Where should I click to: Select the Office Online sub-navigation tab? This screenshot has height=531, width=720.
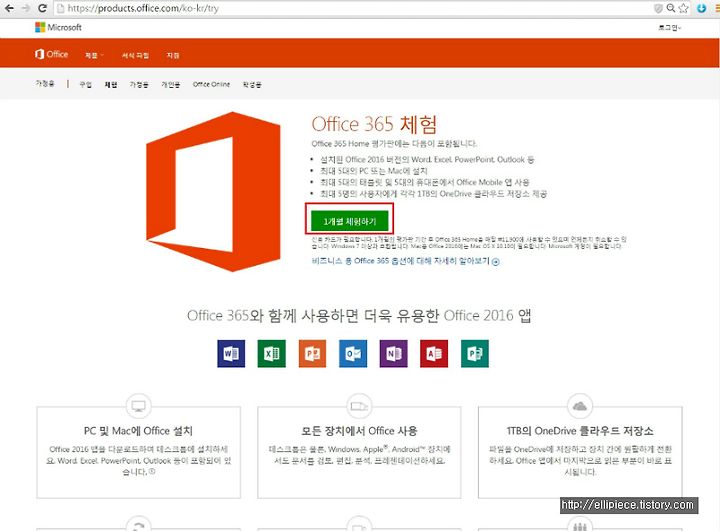pyautogui.click(x=211, y=85)
